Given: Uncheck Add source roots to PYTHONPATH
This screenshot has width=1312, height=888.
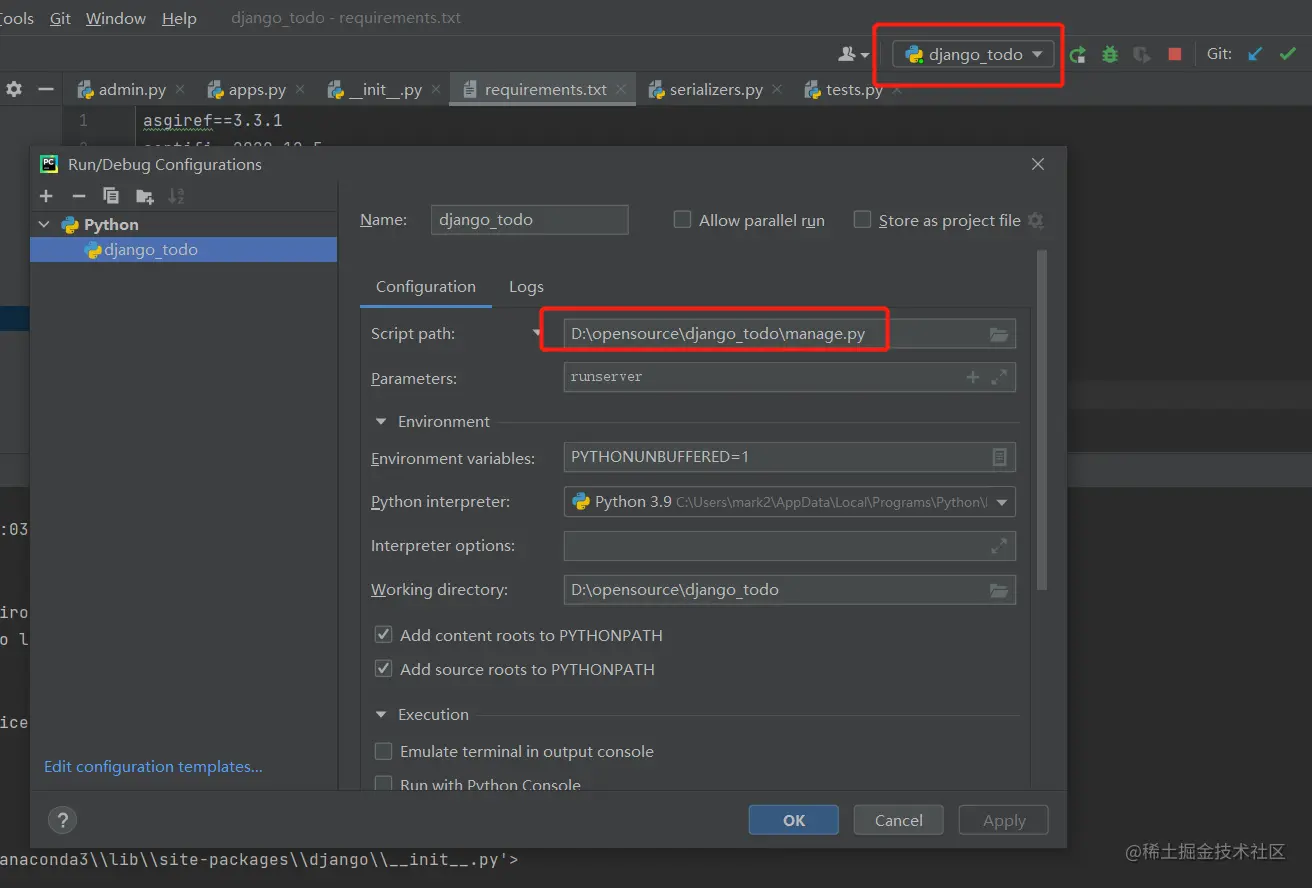Looking at the screenshot, I should coord(383,669).
